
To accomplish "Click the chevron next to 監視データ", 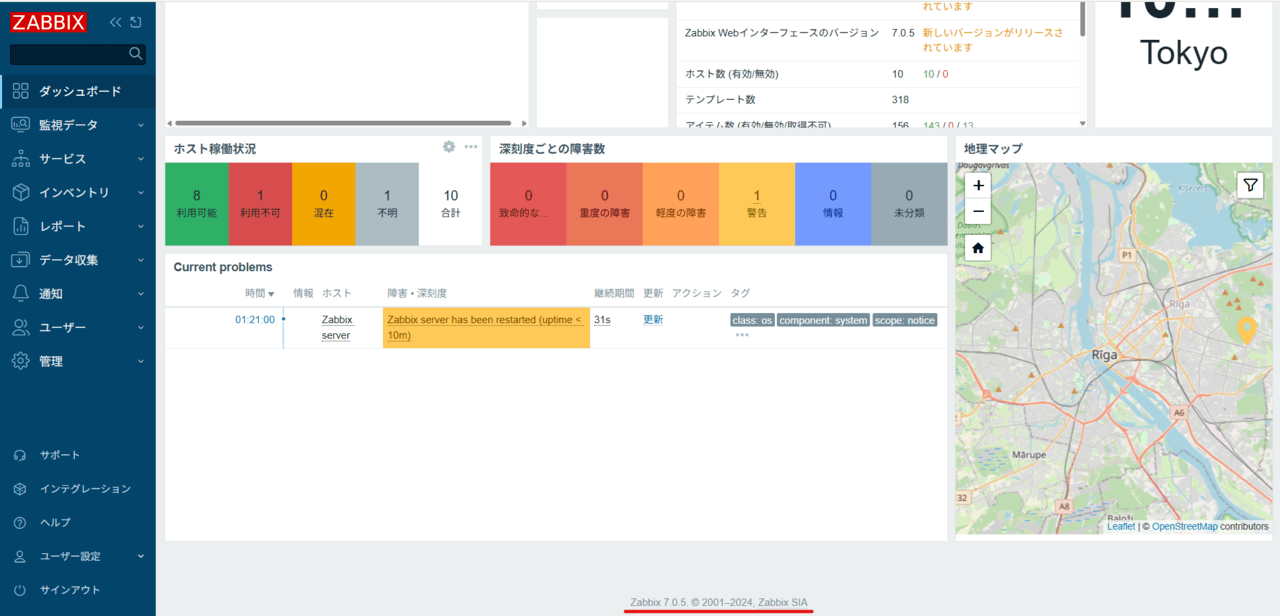I will tap(141, 125).
